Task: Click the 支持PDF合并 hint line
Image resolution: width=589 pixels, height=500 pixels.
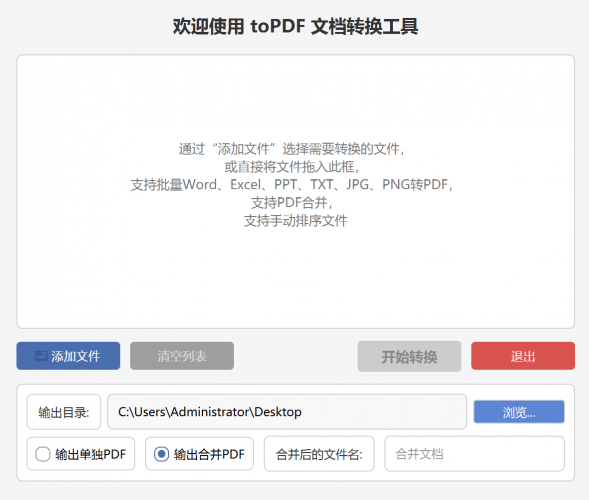Action: point(292,203)
